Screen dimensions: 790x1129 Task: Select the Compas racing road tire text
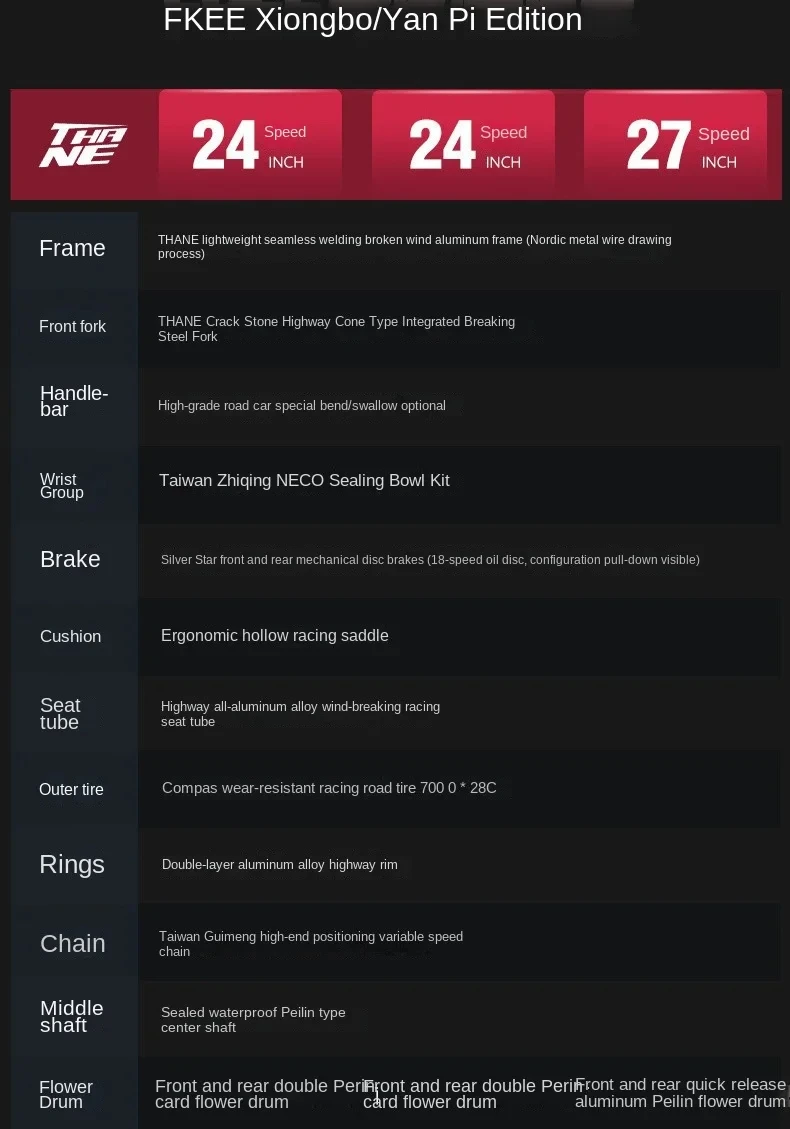pyautogui.click(x=329, y=788)
